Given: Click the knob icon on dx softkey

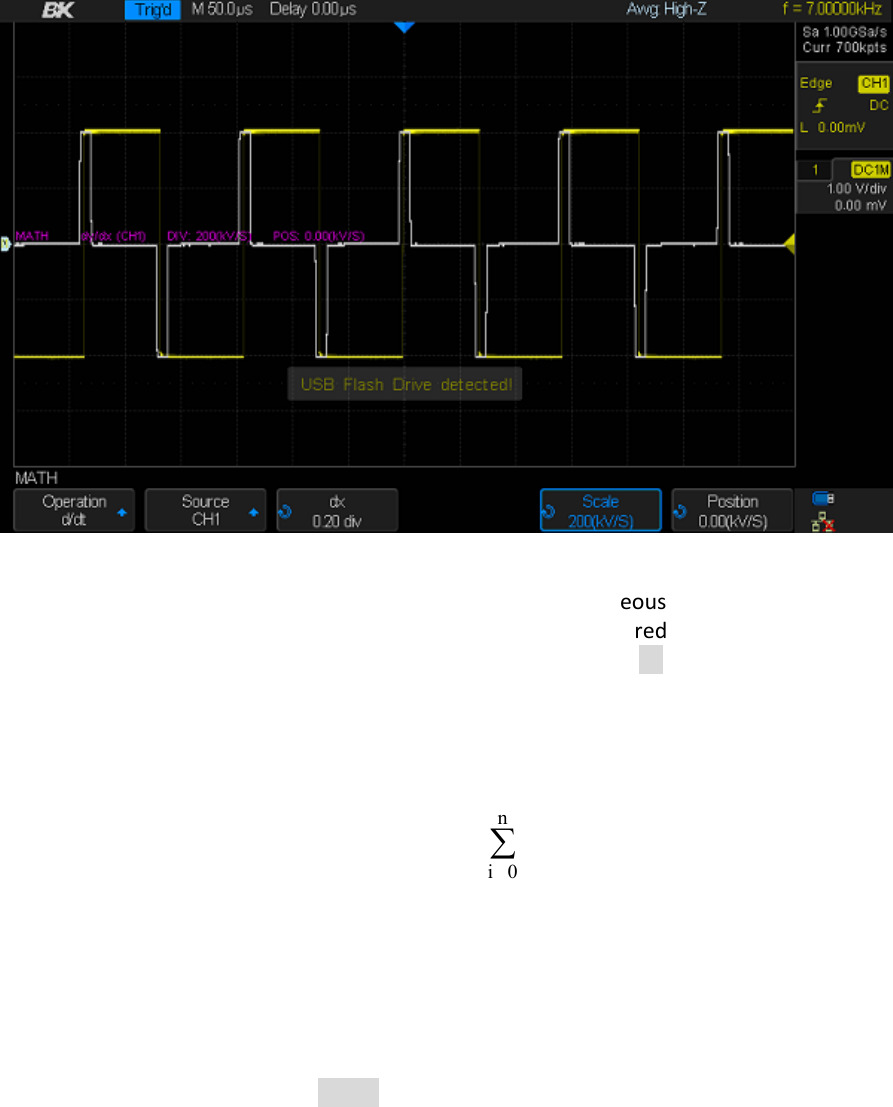Looking at the screenshot, I should (x=286, y=511).
